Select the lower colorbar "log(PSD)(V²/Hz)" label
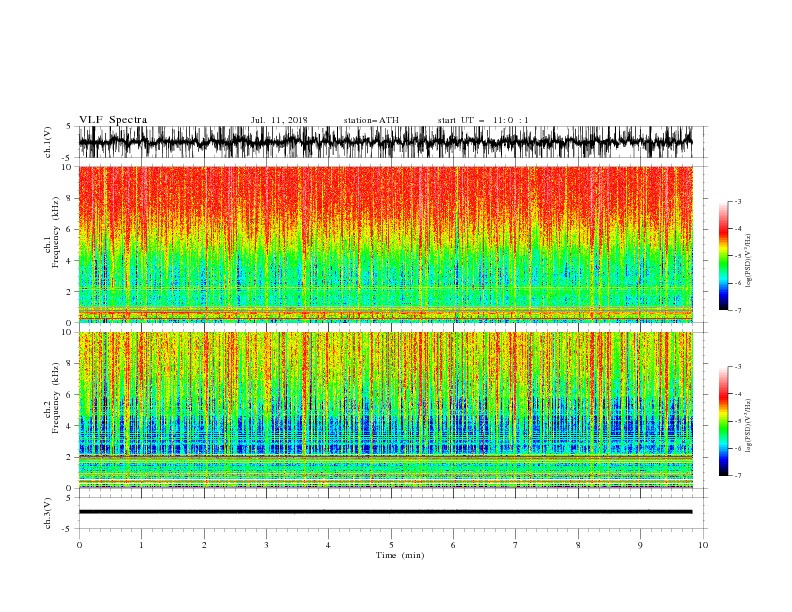The width and height of the screenshot is (792, 612). pyautogui.click(x=748, y=426)
